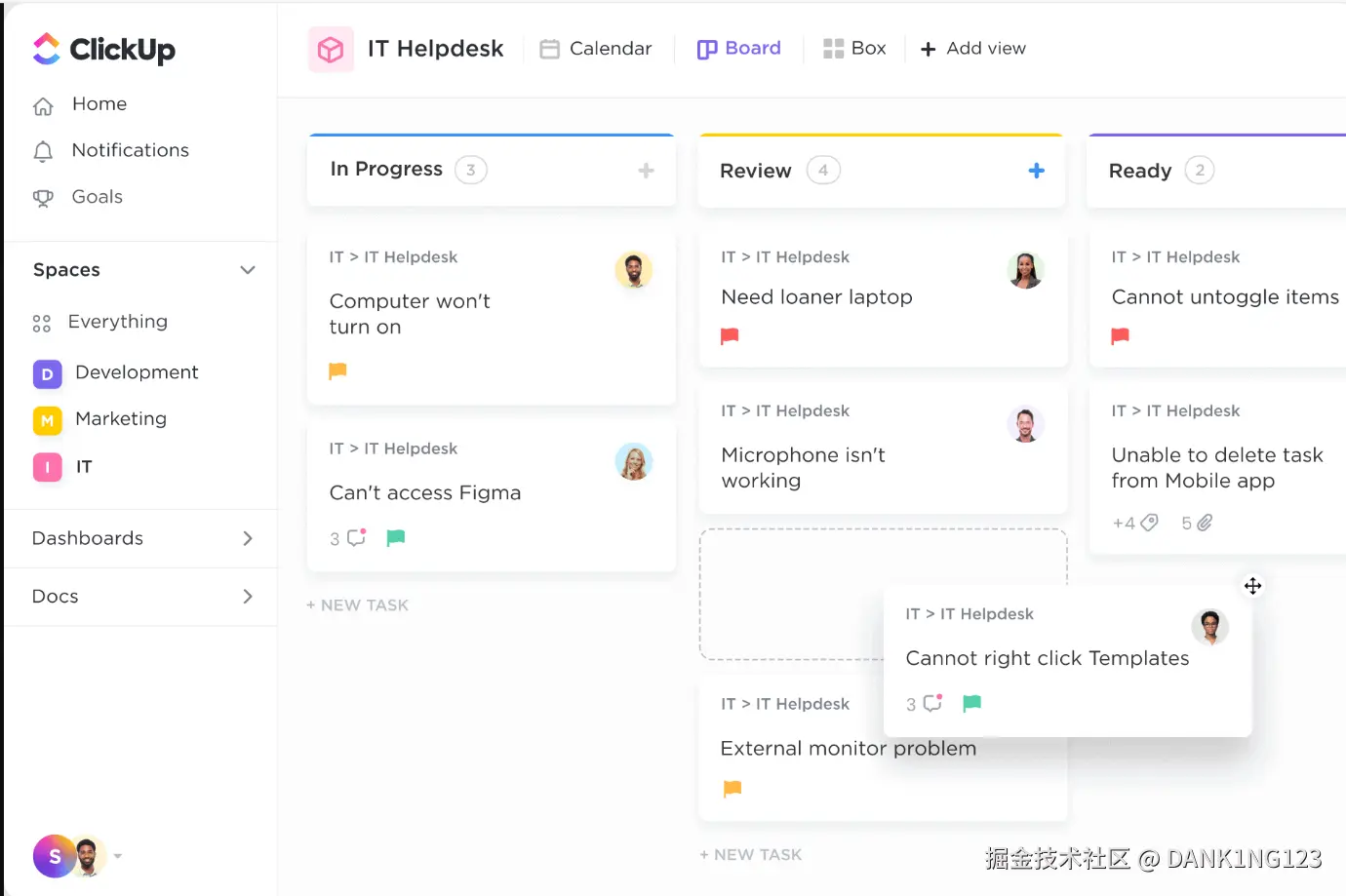Image resolution: width=1346 pixels, height=896 pixels.
Task: Open the Marketing space
Action: pos(120,419)
